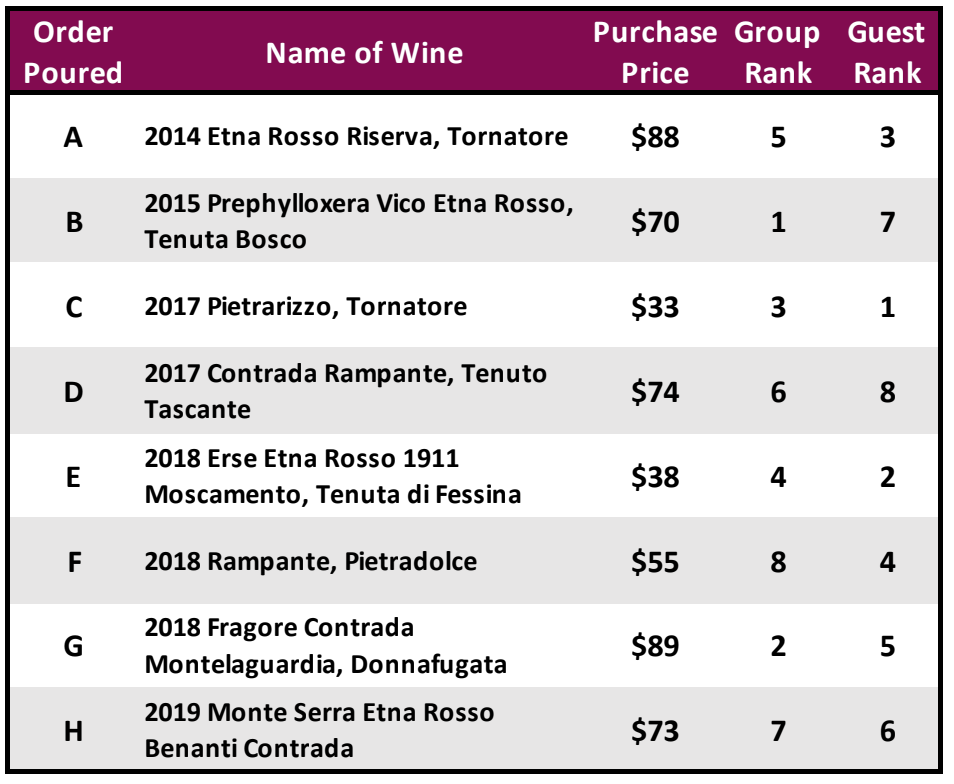Select the 2018 Erse Etna Rosso entry
Image resolution: width=954 pixels, height=784 pixels.
pyautogui.click(x=333, y=476)
